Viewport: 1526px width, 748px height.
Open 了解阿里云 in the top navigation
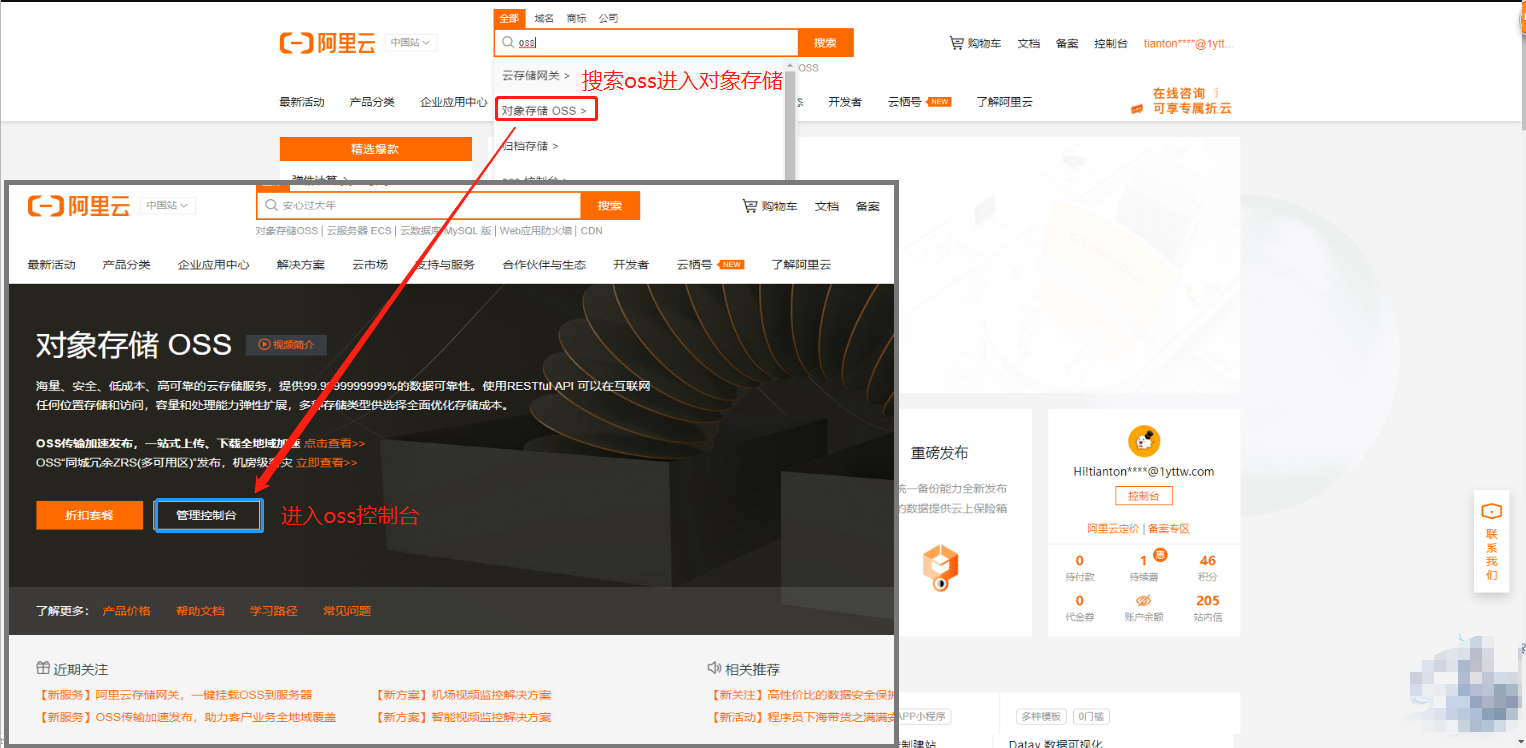[1004, 102]
